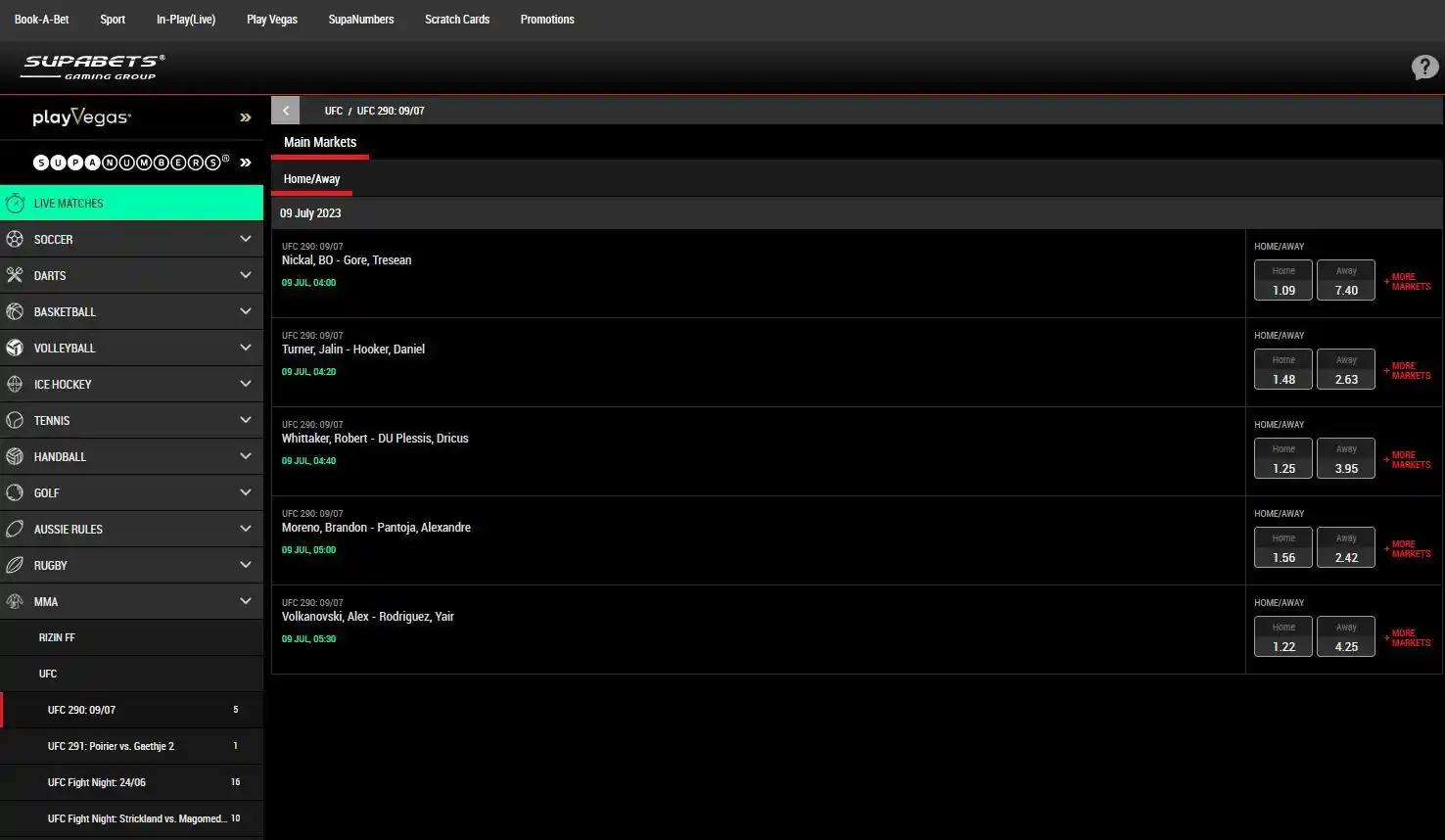This screenshot has height=840, width=1445.
Task: Click the back arrow beside UFC breadcrumb
Action: point(285,111)
